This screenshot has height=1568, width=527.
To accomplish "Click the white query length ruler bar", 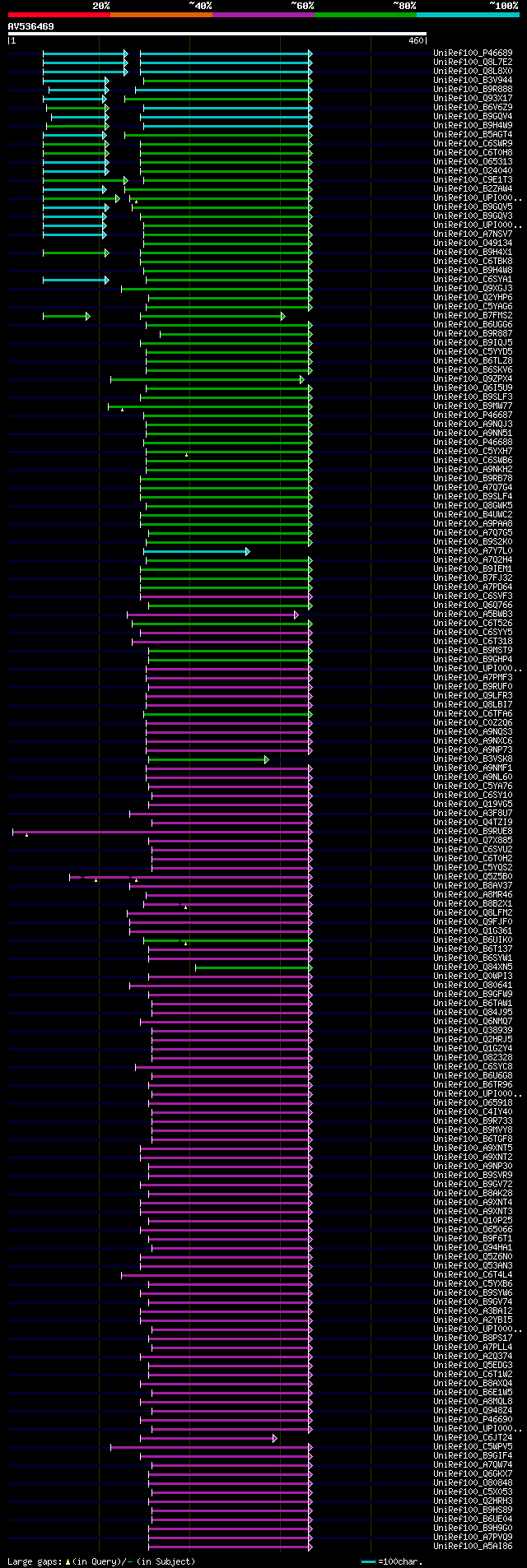I will (217, 34).
